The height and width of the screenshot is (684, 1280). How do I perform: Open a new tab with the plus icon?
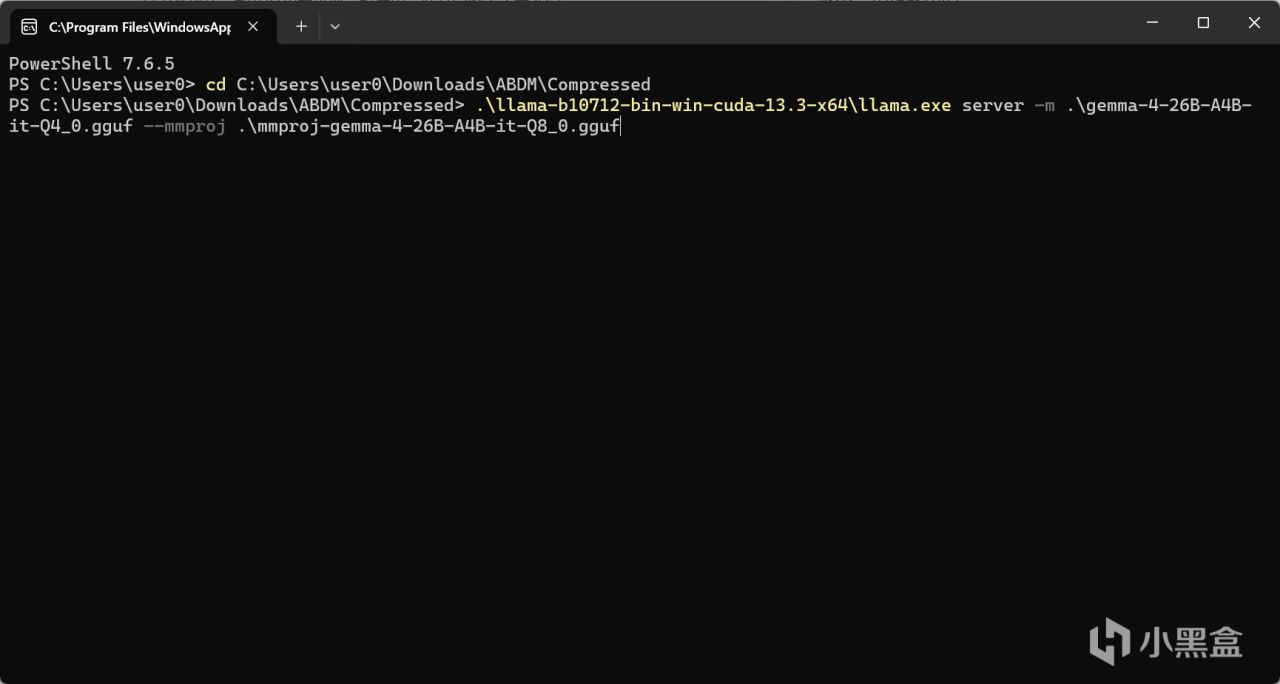click(x=301, y=26)
